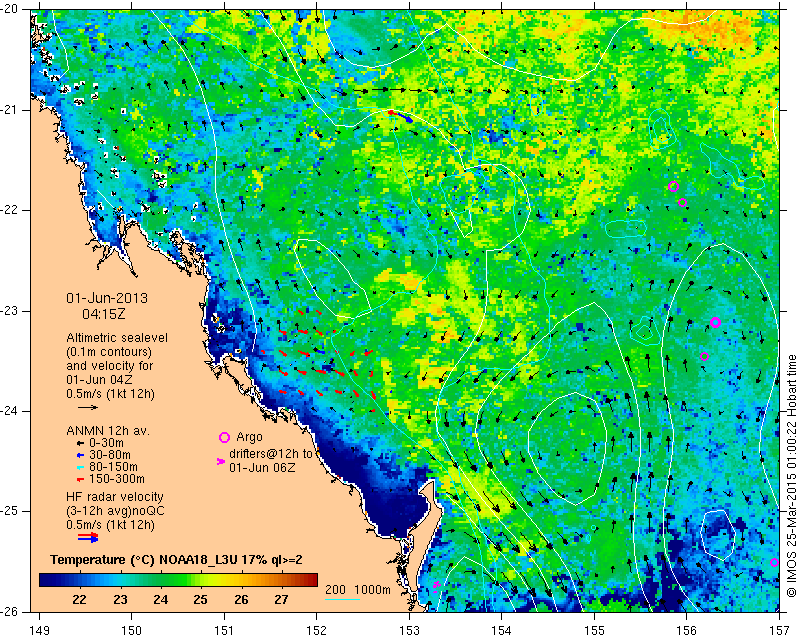This screenshot has width=800, height=640.
Task: Click latitude axis label -21
Action: [8, 110]
